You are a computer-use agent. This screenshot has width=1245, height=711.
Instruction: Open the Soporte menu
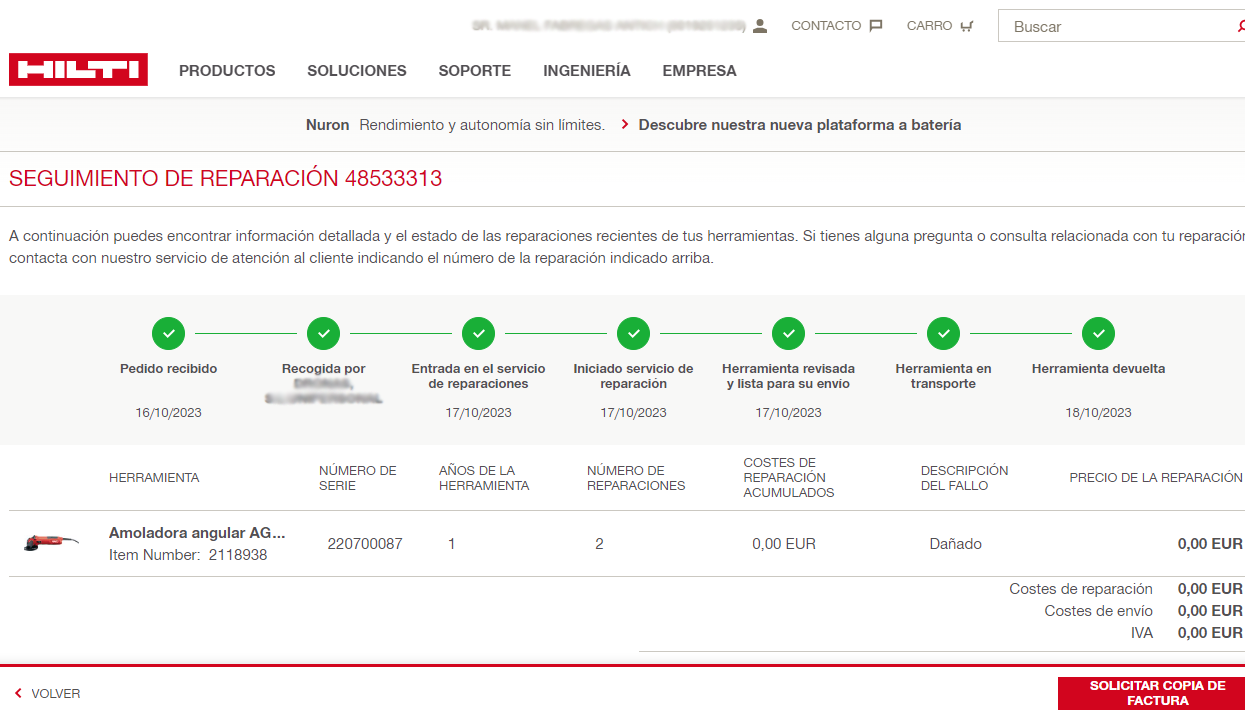[474, 71]
